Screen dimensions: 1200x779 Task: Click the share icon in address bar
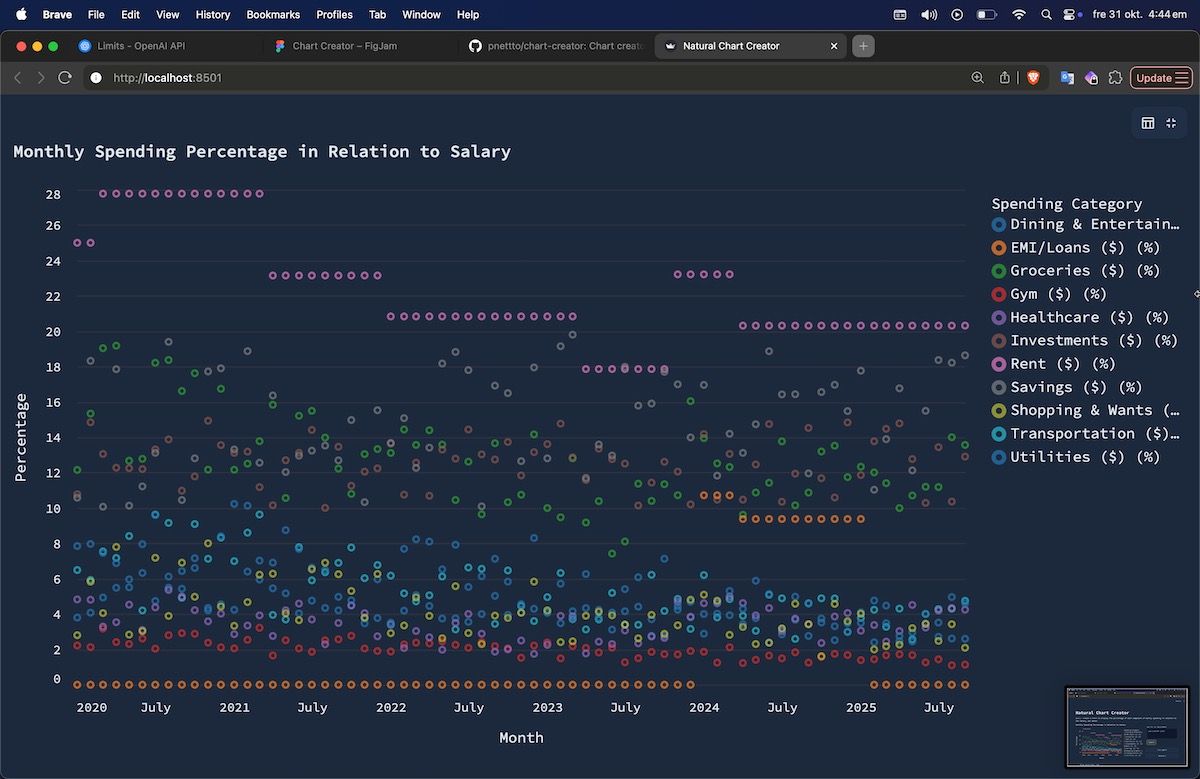1005,78
